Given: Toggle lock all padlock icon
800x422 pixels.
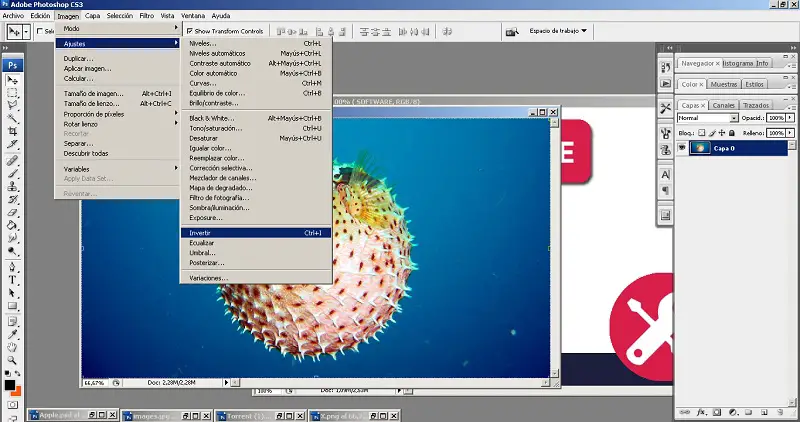Looking at the screenshot, I should [732, 133].
